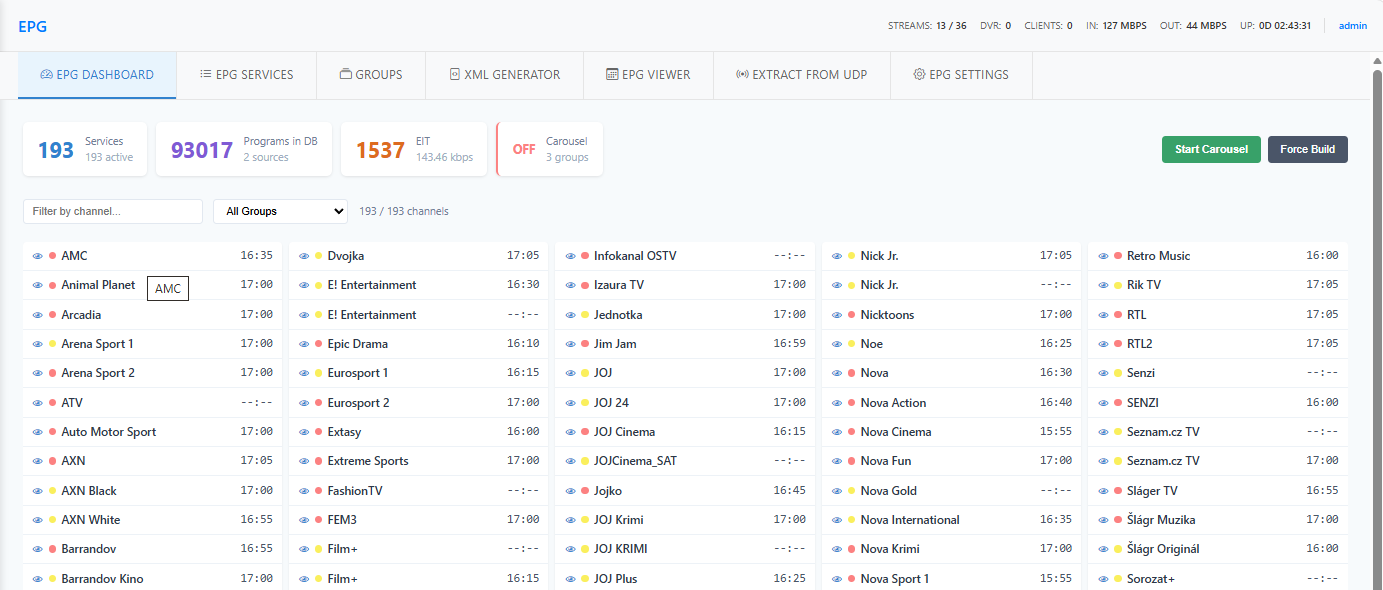Switch to the EPG Viewer tab
The width and height of the screenshot is (1383, 590).
point(648,75)
